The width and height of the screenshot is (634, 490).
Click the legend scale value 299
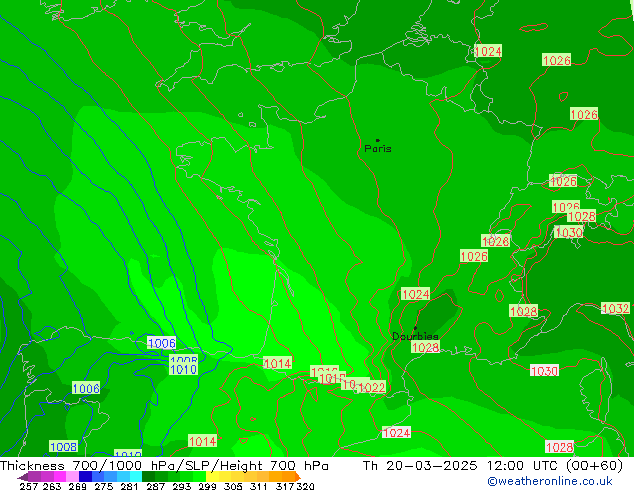207,486
